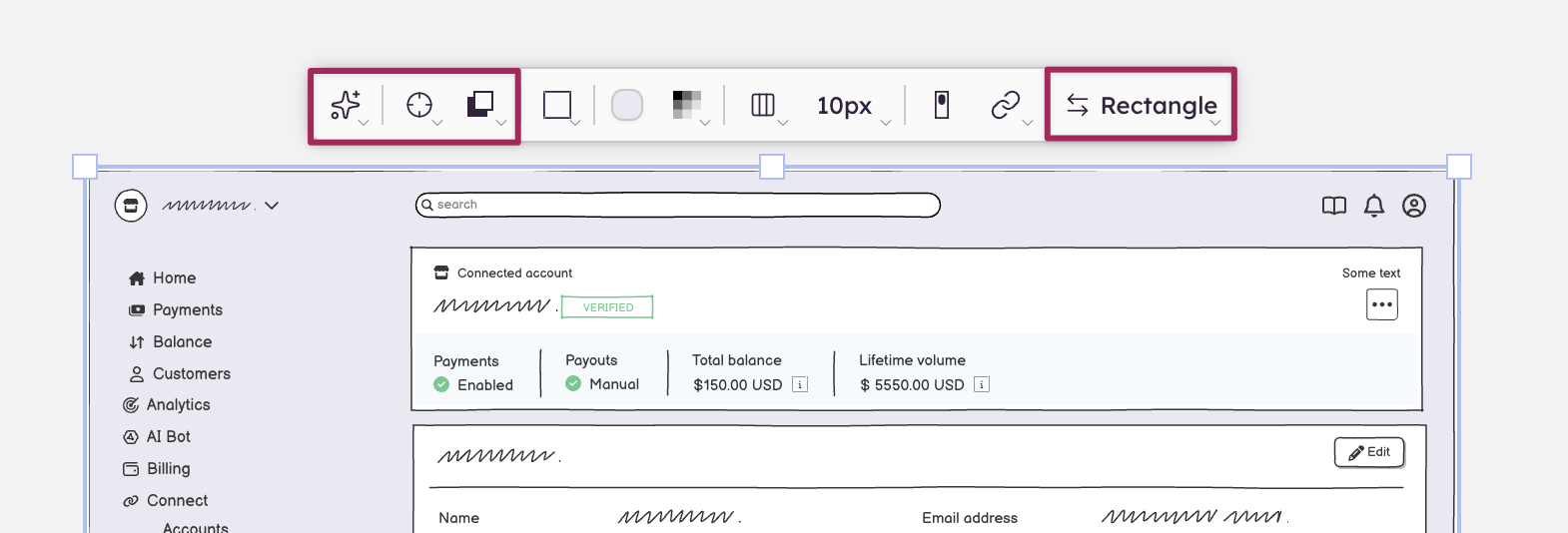Viewport: 1568px width, 533px height.
Task: Go to Payments in sidebar
Action: click(187, 310)
